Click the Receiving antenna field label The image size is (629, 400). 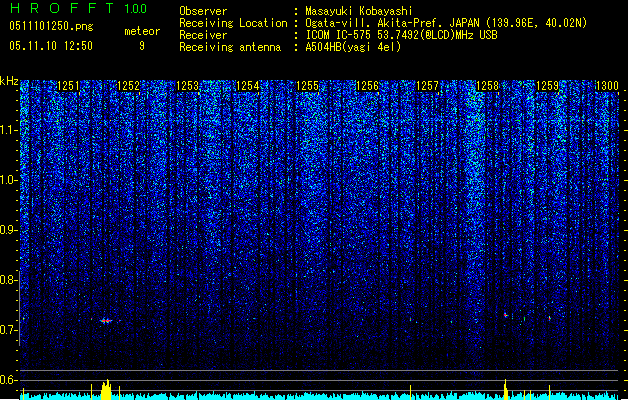pos(230,47)
